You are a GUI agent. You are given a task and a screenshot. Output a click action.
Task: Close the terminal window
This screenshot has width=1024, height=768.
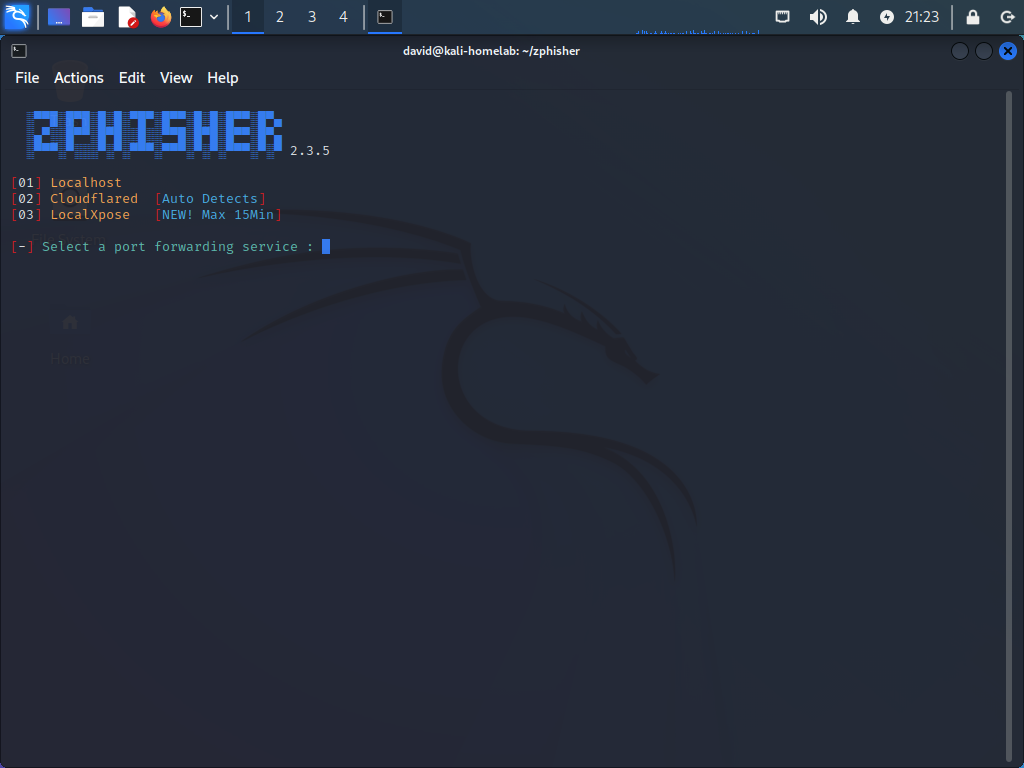[x=1008, y=51]
